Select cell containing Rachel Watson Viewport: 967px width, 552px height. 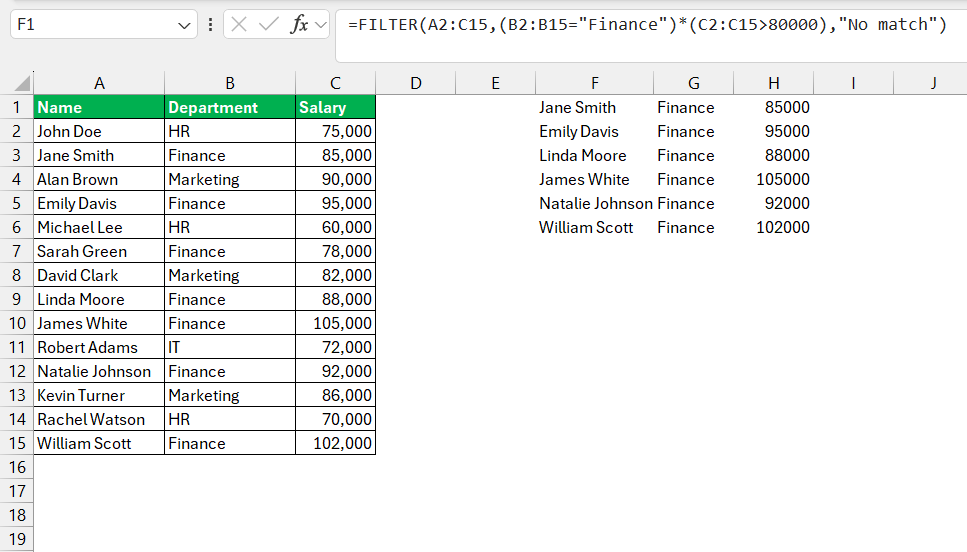99,419
